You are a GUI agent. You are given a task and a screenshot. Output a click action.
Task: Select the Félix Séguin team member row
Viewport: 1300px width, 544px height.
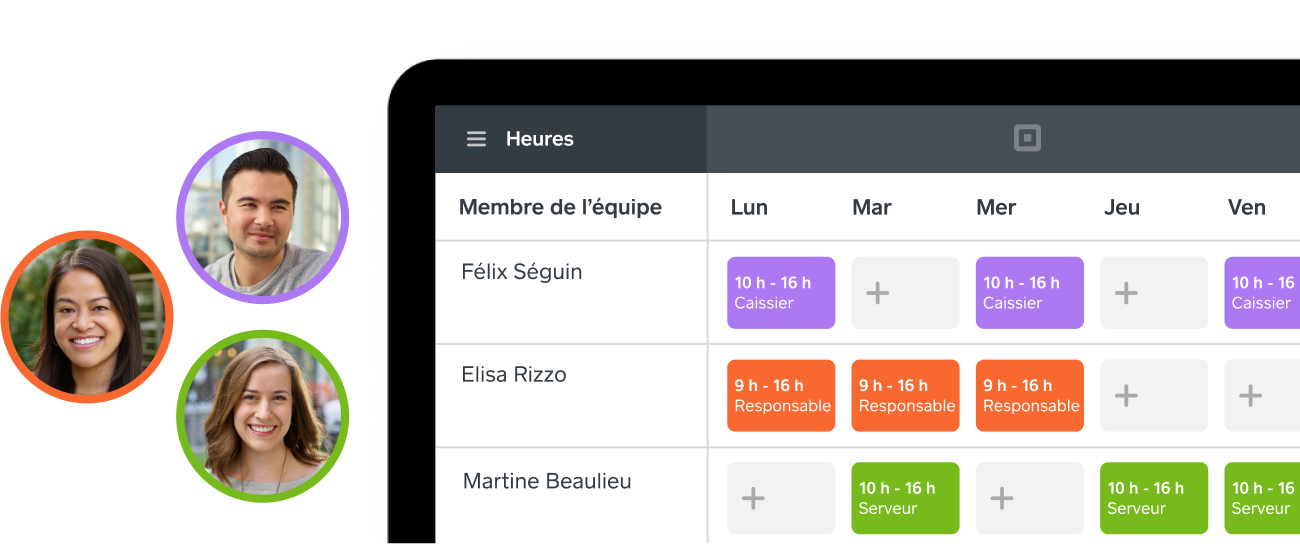tap(867, 292)
